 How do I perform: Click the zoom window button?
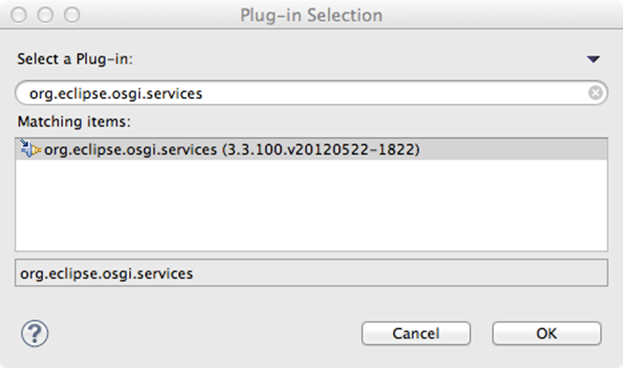pos(72,15)
